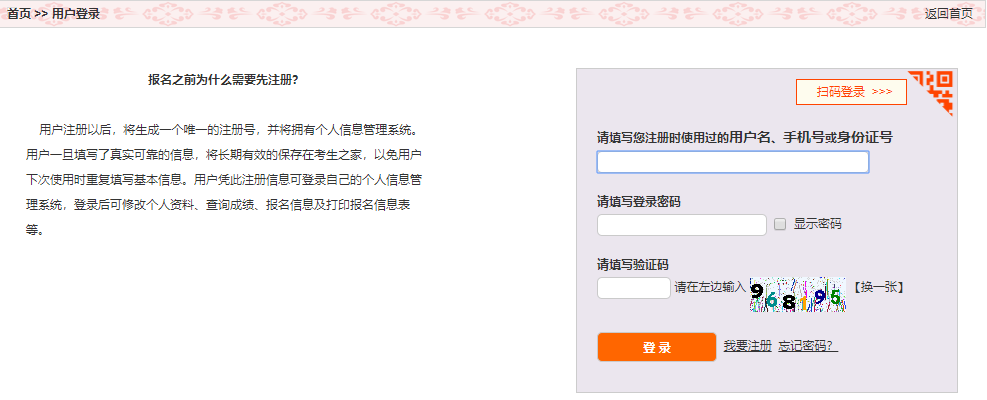Image resolution: width=987 pixels, height=400 pixels.
Task: Select the 用户登录 breadcrumb item
Action: coord(76,14)
